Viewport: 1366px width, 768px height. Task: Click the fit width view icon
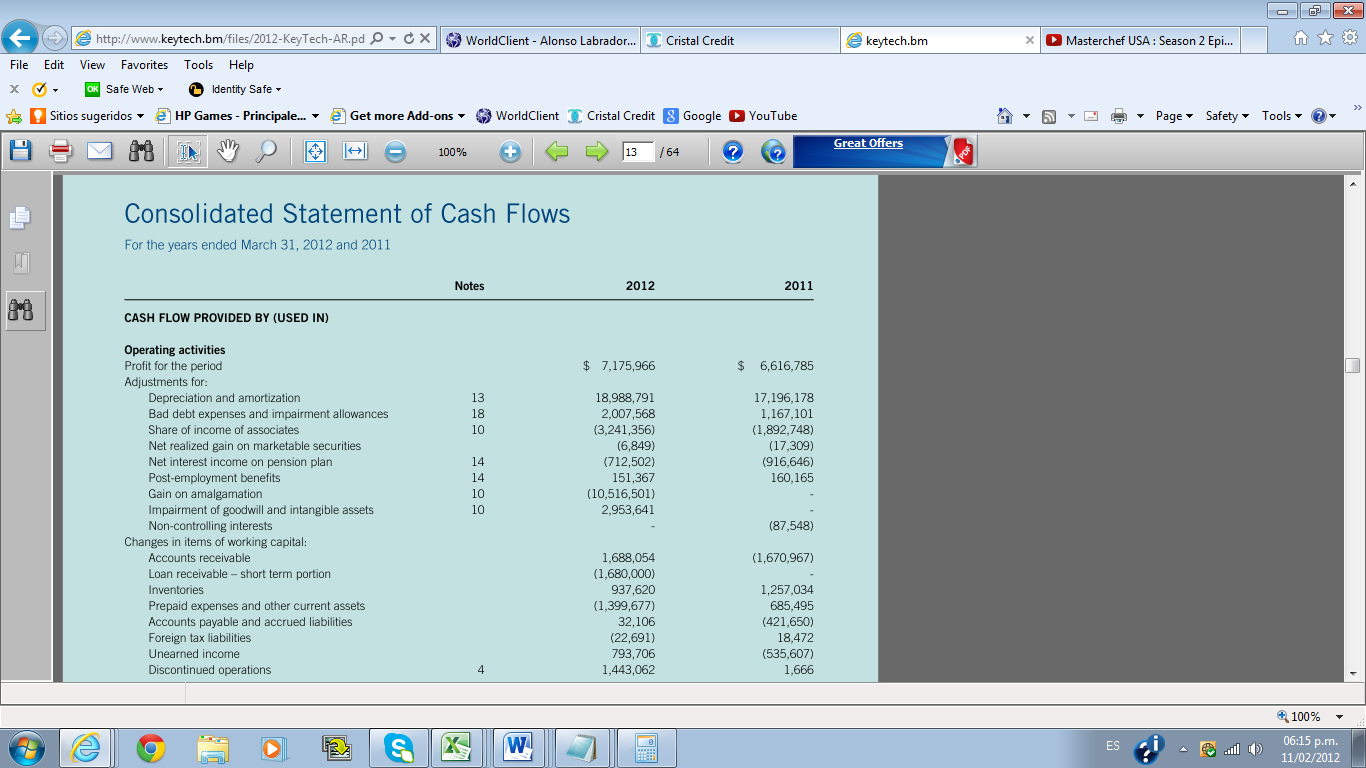click(355, 152)
